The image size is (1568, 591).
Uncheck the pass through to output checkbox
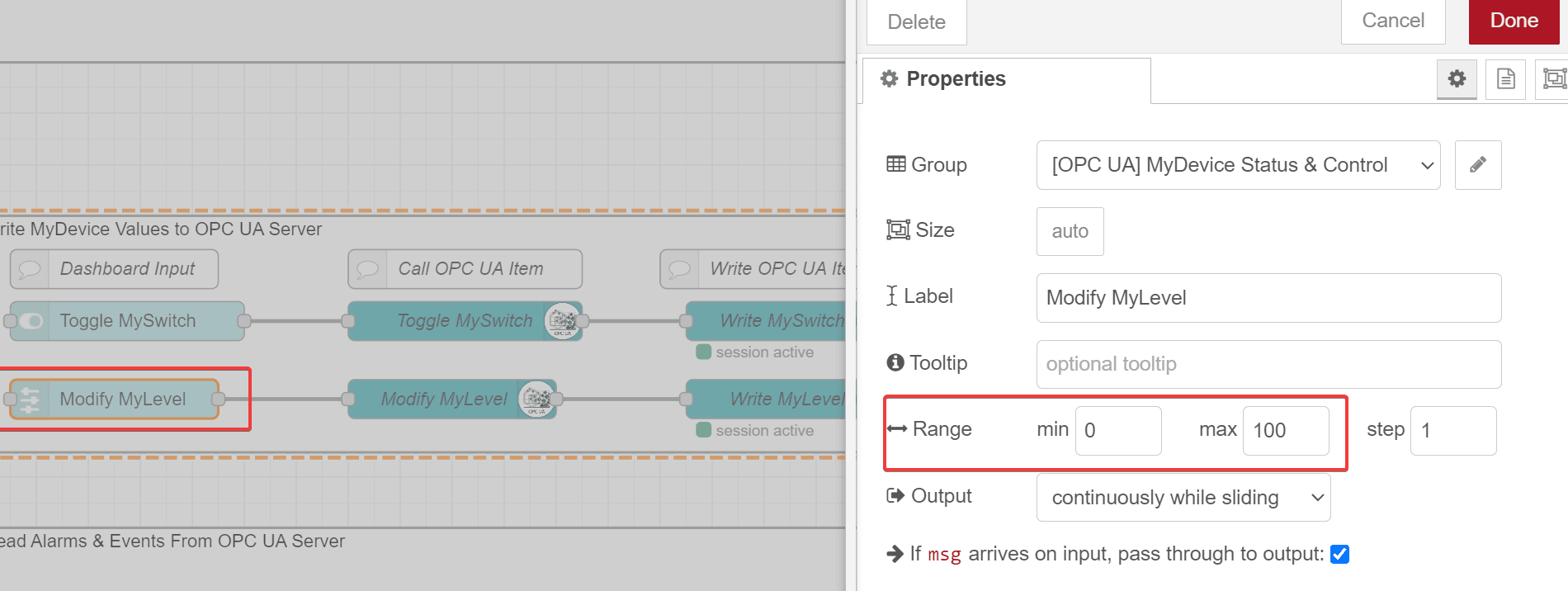coord(1339,554)
